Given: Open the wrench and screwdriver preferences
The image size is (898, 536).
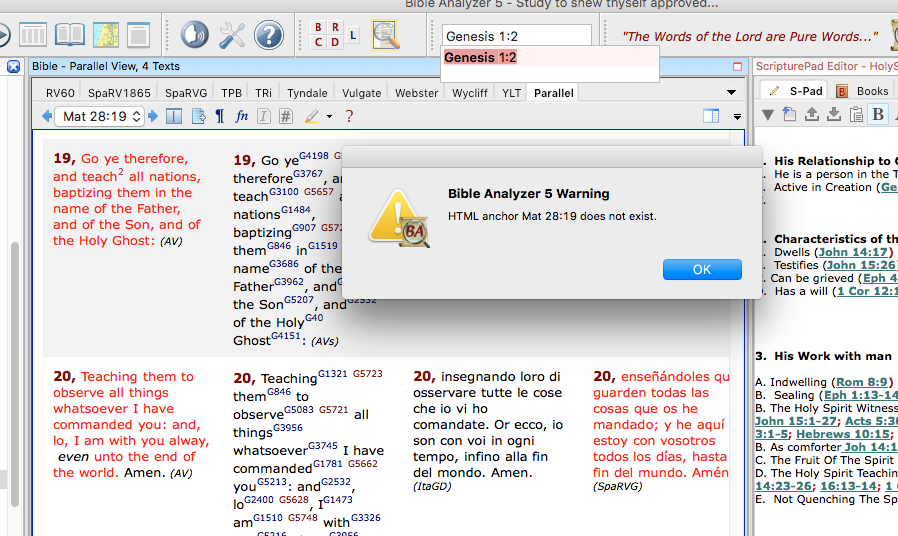Looking at the screenshot, I should tap(232, 36).
